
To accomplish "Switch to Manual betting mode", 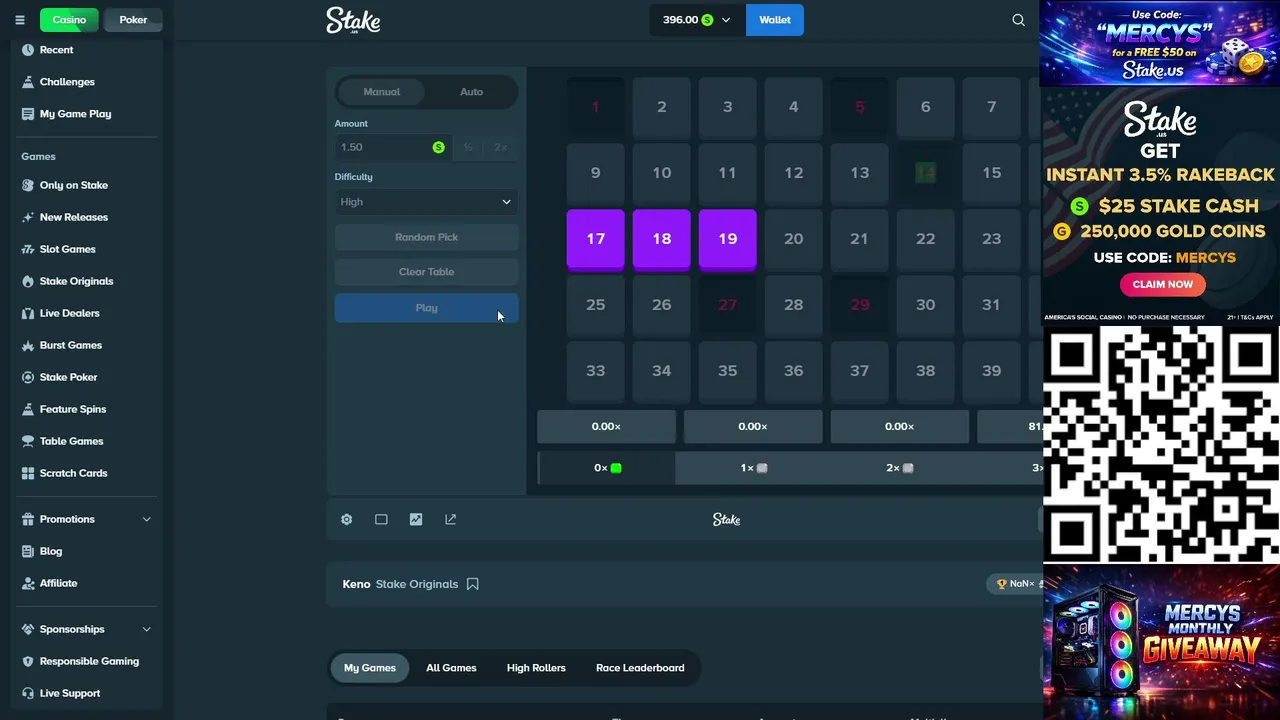I will 381,92.
